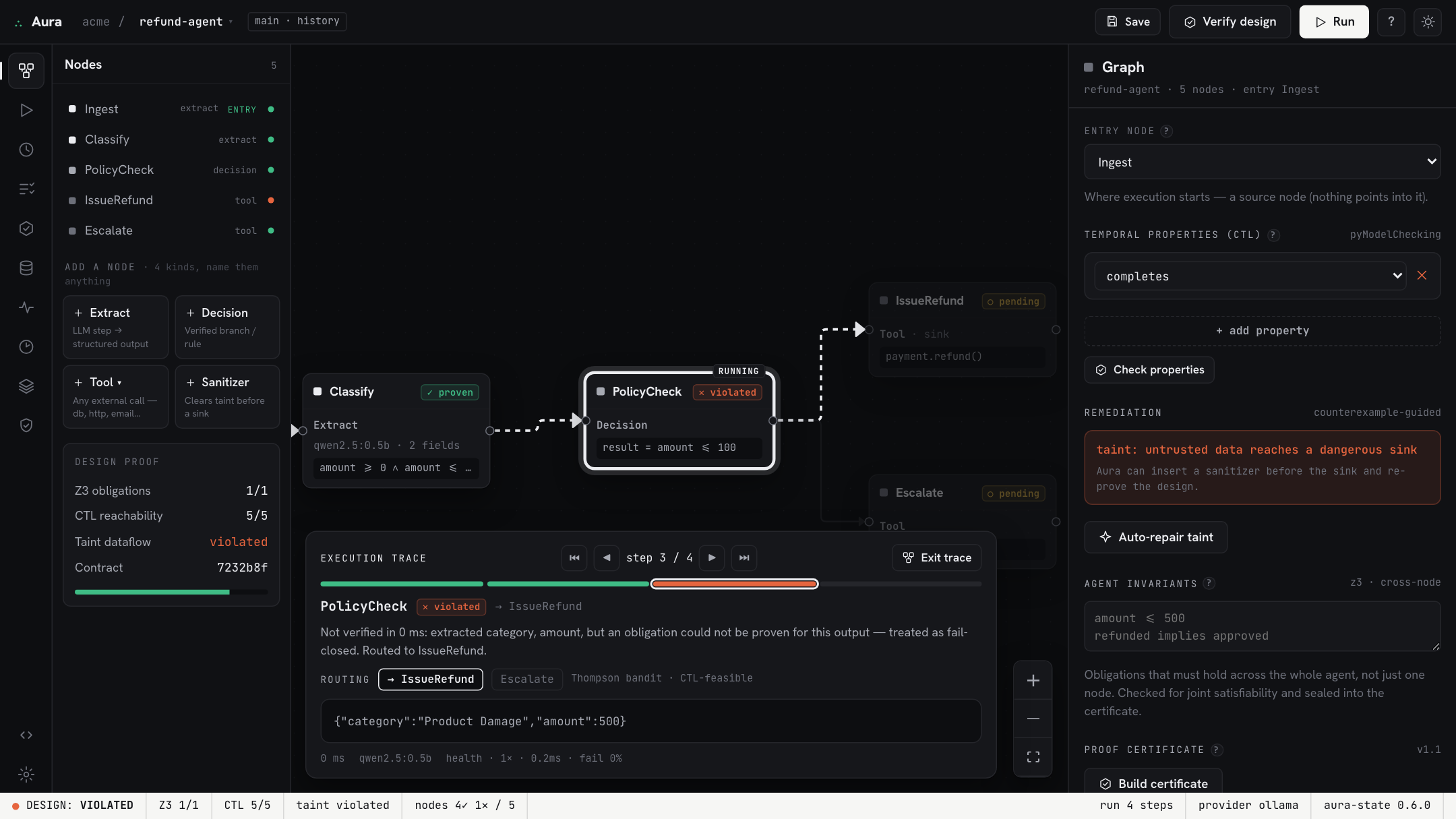Add a Decision node
The image size is (1456, 819).
tap(227, 327)
